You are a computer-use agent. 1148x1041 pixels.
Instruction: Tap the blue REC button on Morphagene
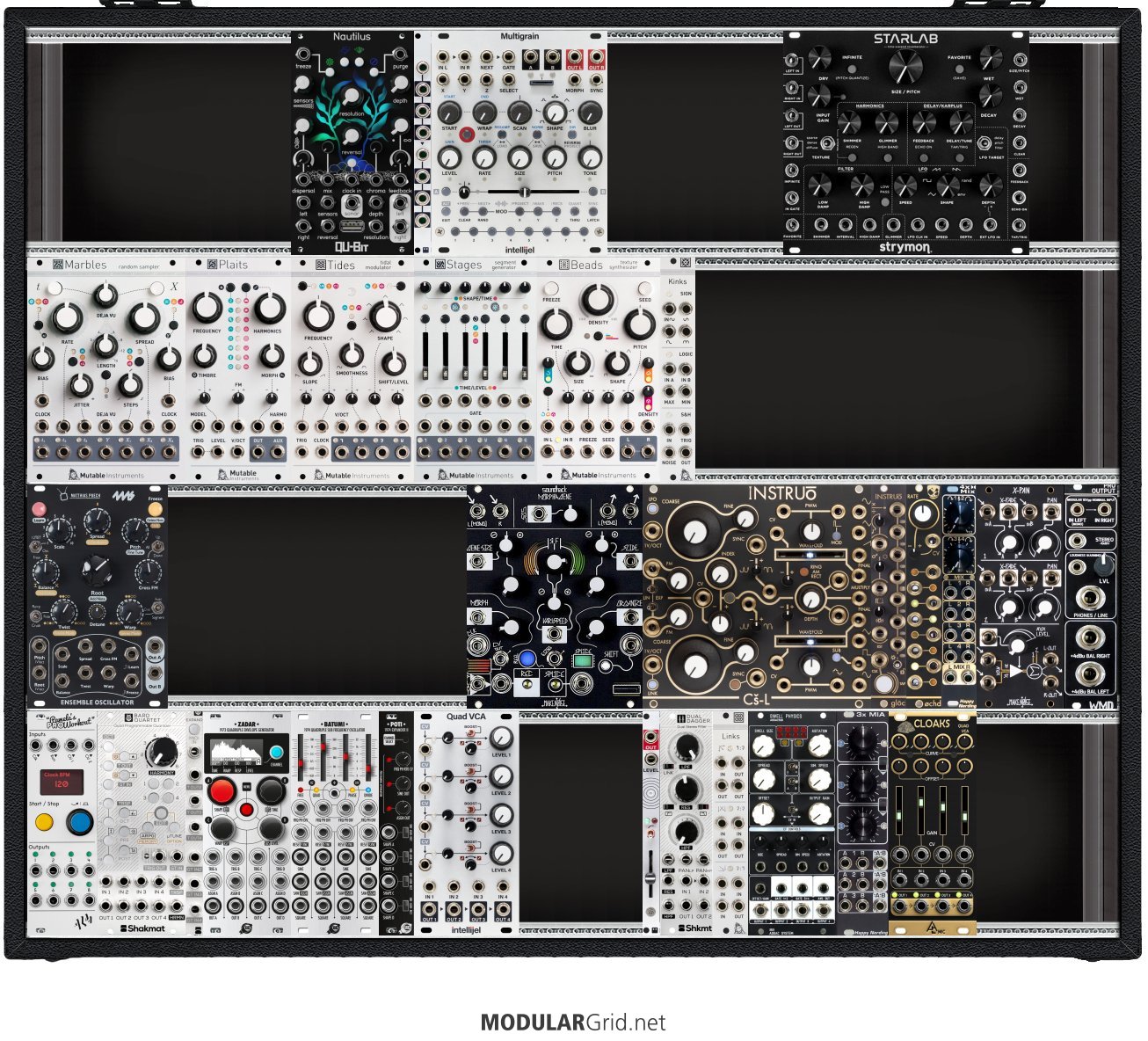(x=527, y=659)
